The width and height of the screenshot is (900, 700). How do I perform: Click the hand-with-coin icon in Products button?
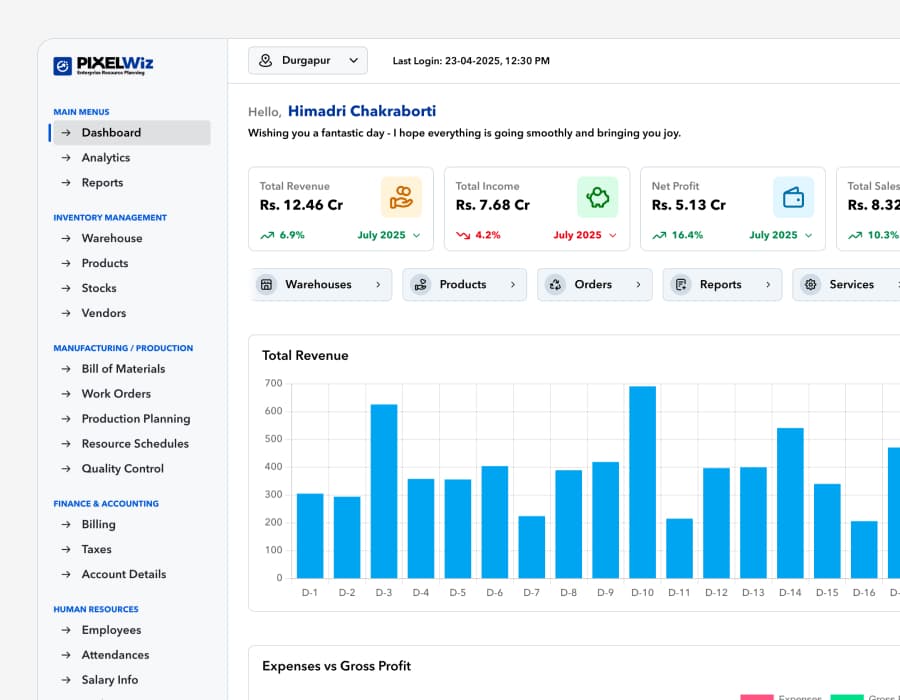click(421, 285)
